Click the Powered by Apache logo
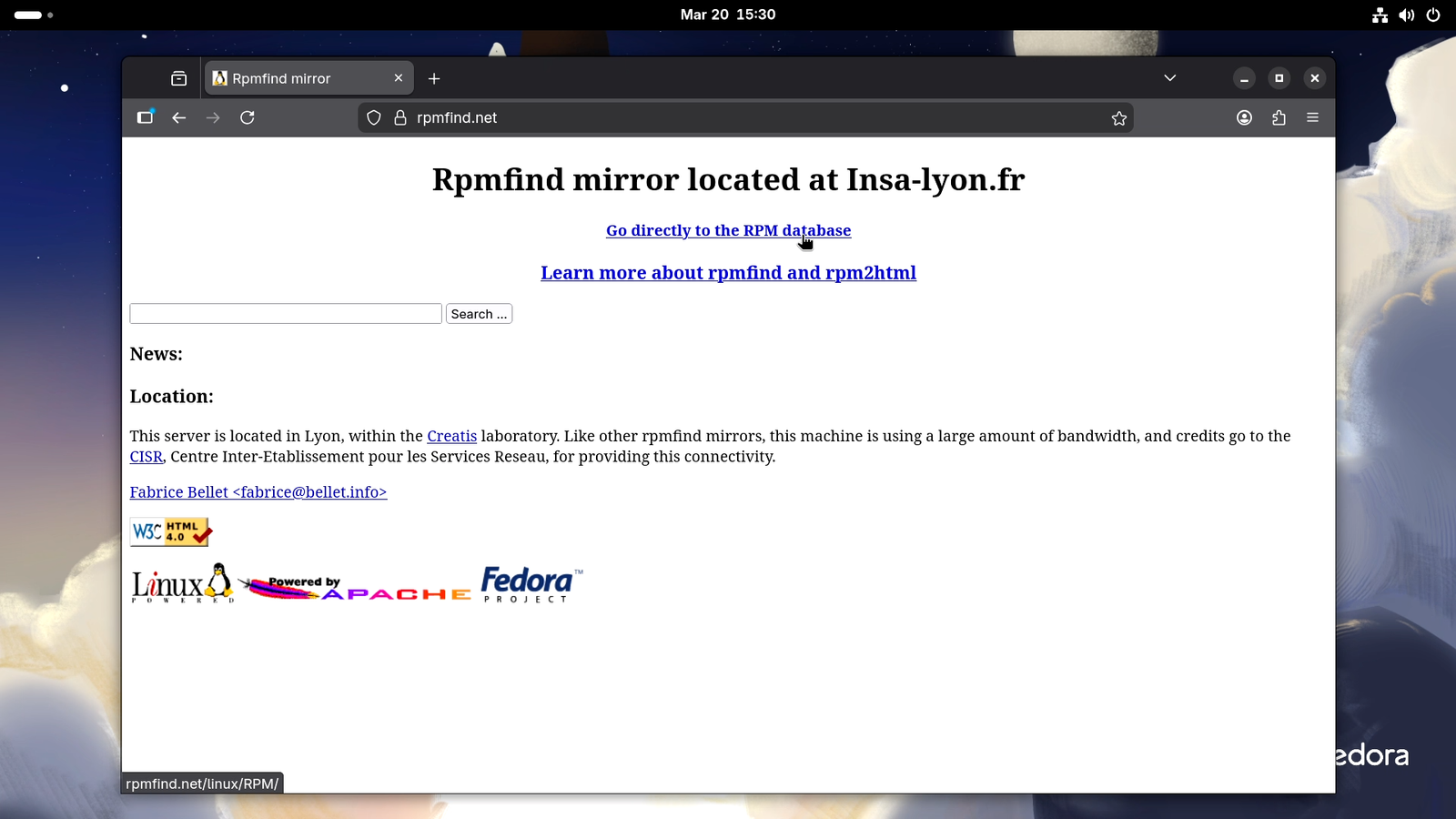The width and height of the screenshot is (1456, 819). click(355, 588)
